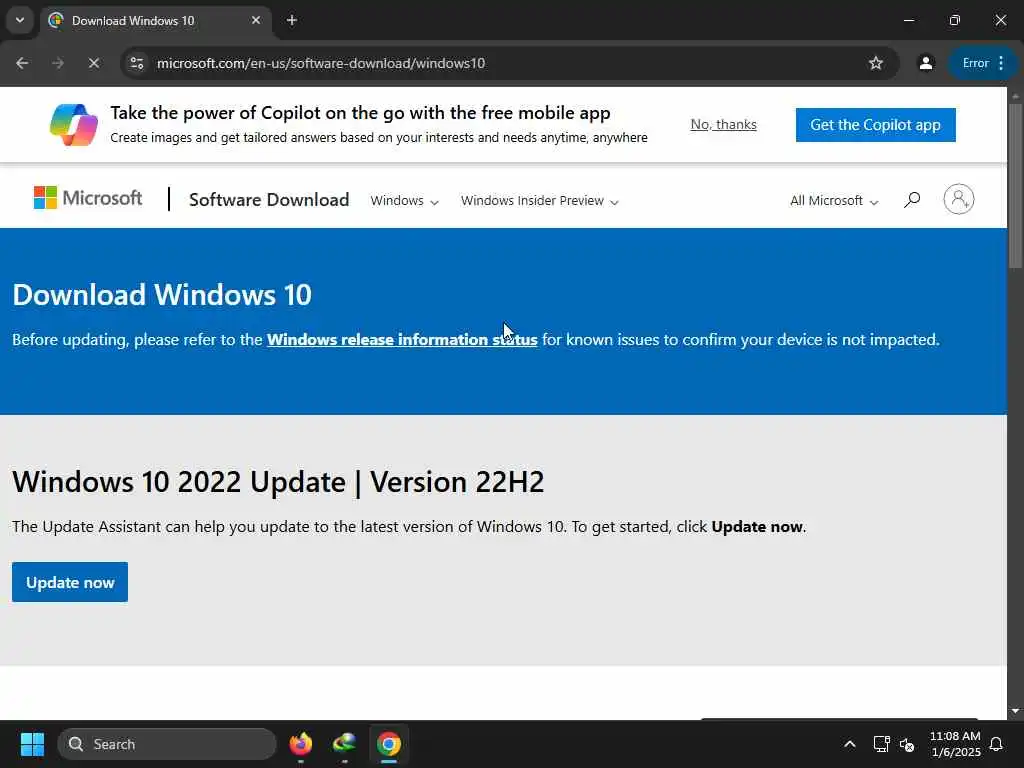The height and width of the screenshot is (768, 1024).
Task: Click the Error update button
Action: (975, 63)
